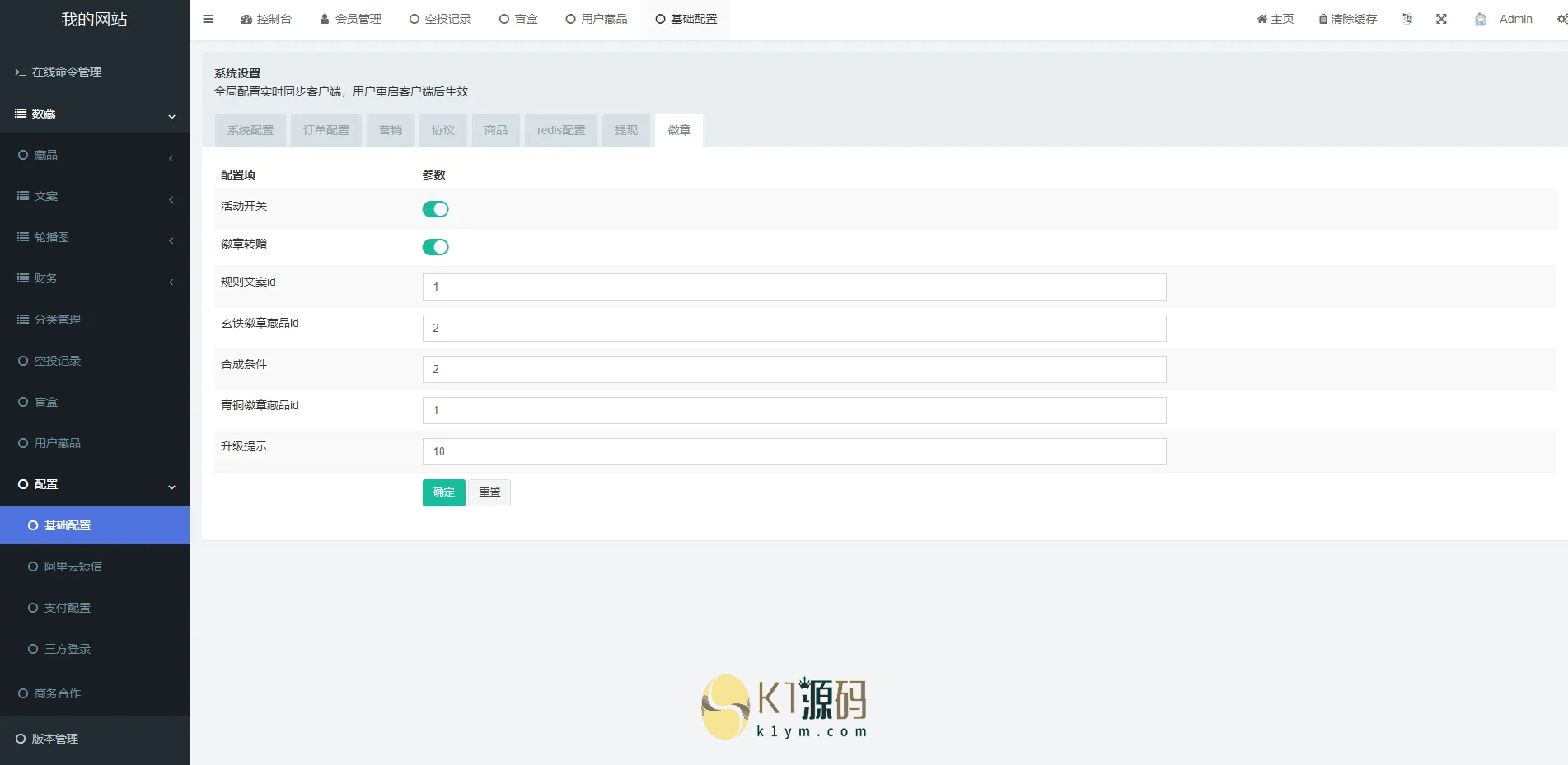Switch to the 用户藏品 top tab

coord(597,19)
